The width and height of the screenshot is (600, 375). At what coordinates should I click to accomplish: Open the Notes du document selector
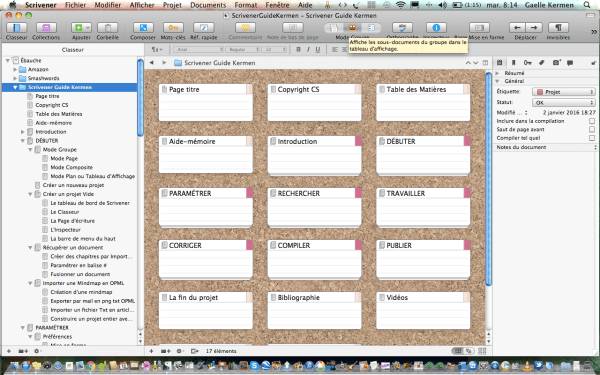click(546, 147)
